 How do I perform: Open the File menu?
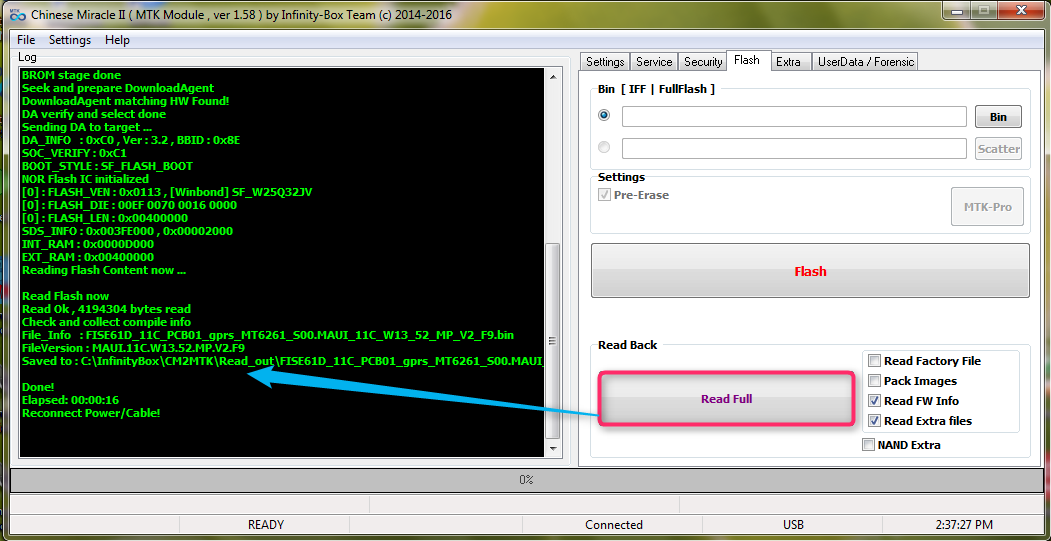(x=26, y=40)
